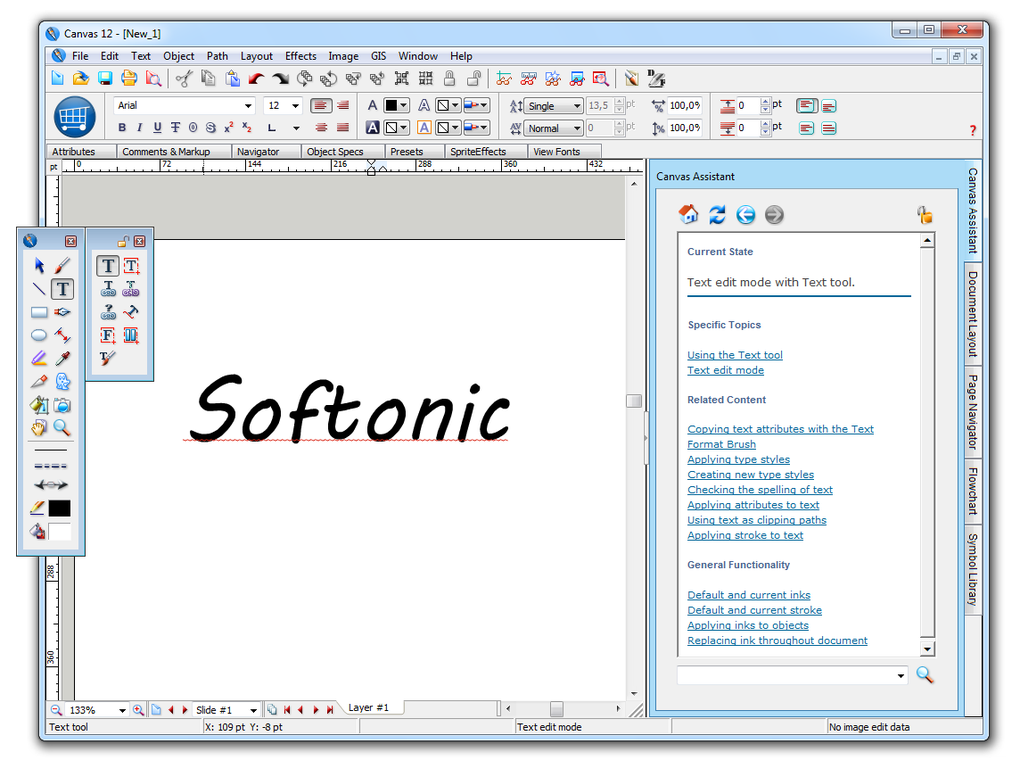Open the Document Layout side tab
The image size is (1020, 777).
coord(973,314)
